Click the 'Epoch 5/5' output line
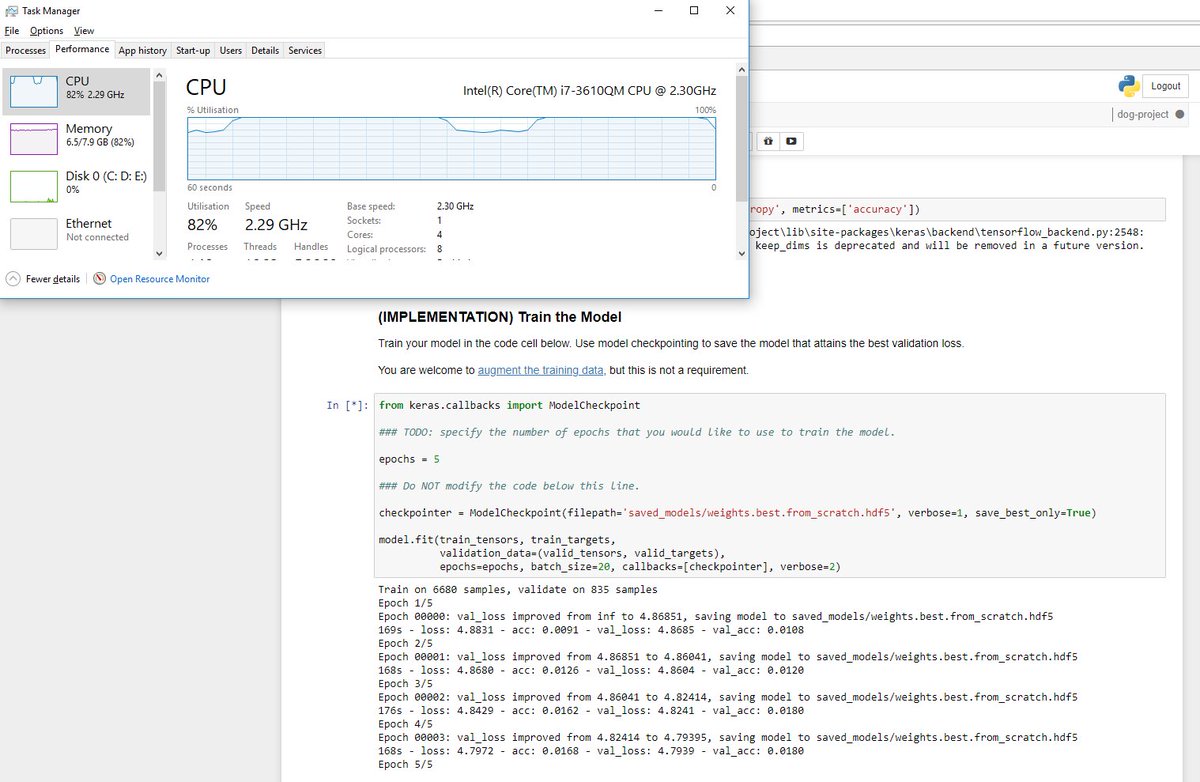Screen dimensions: 1200x782 click(407, 765)
